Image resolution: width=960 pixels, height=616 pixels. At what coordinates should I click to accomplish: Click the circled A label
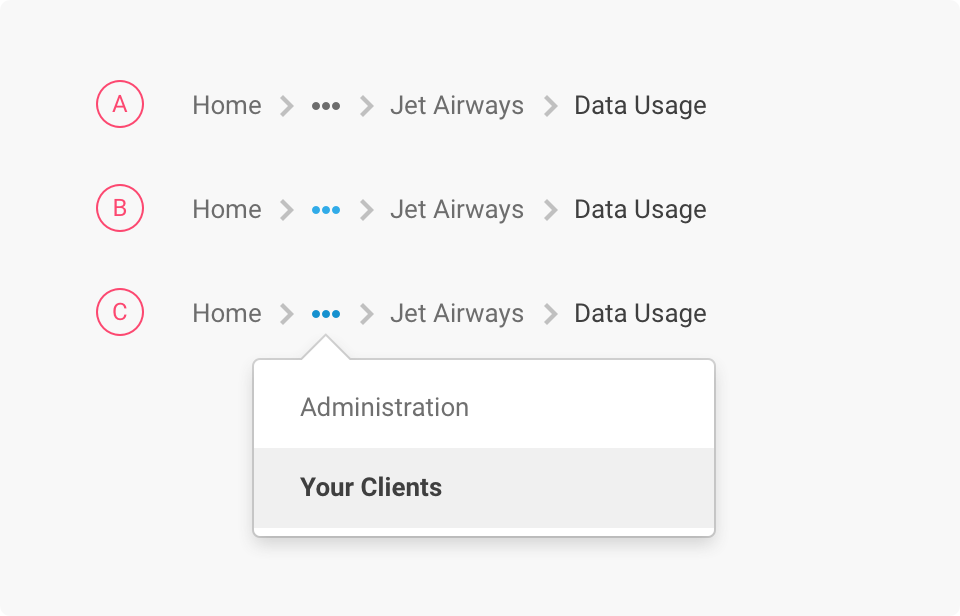tap(120, 104)
